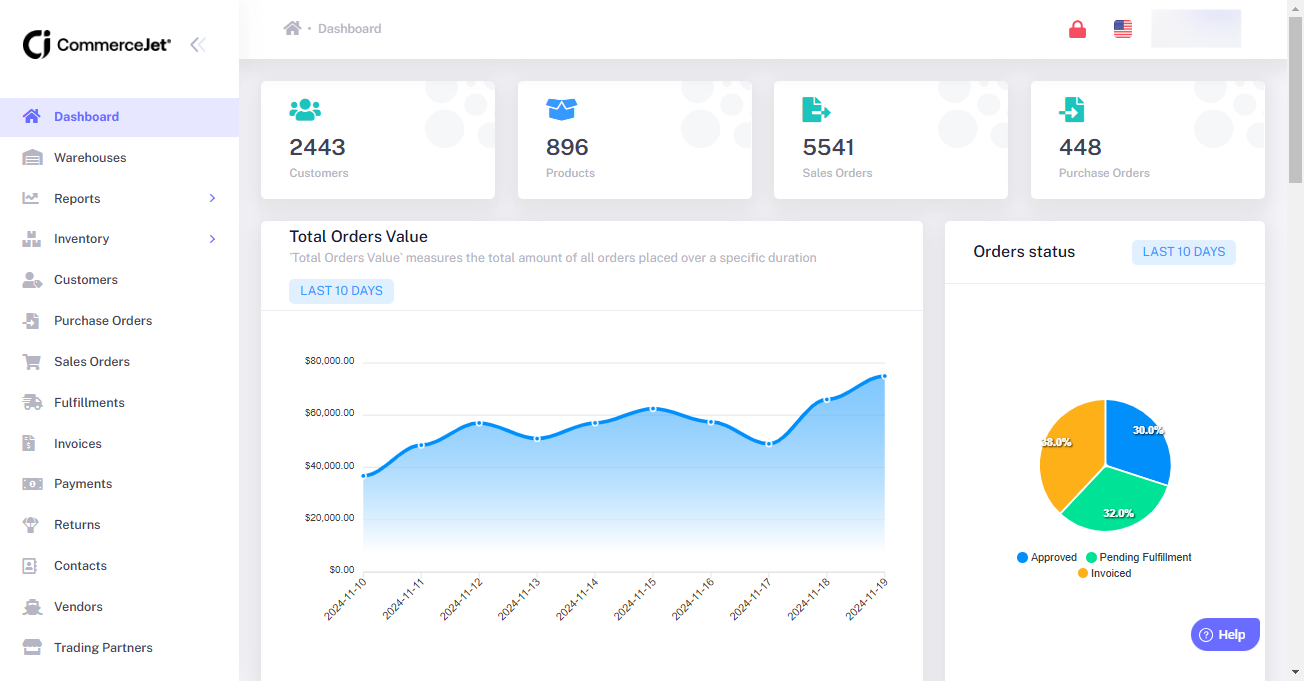
Task: Click the Dashboard home icon in sidebar
Action: (x=32, y=116)
